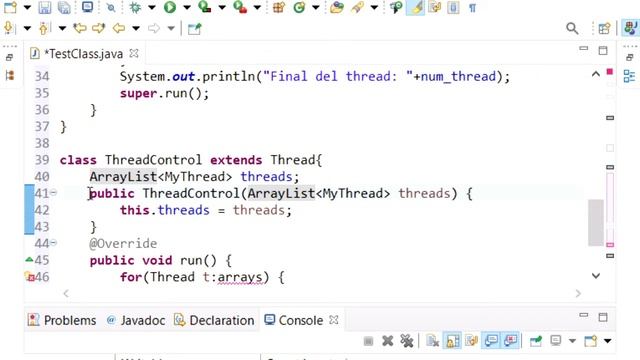Viewport: 640px width, 360px height.
Task: Toggle Show Console on Standard Out
Action: point(491,341)
